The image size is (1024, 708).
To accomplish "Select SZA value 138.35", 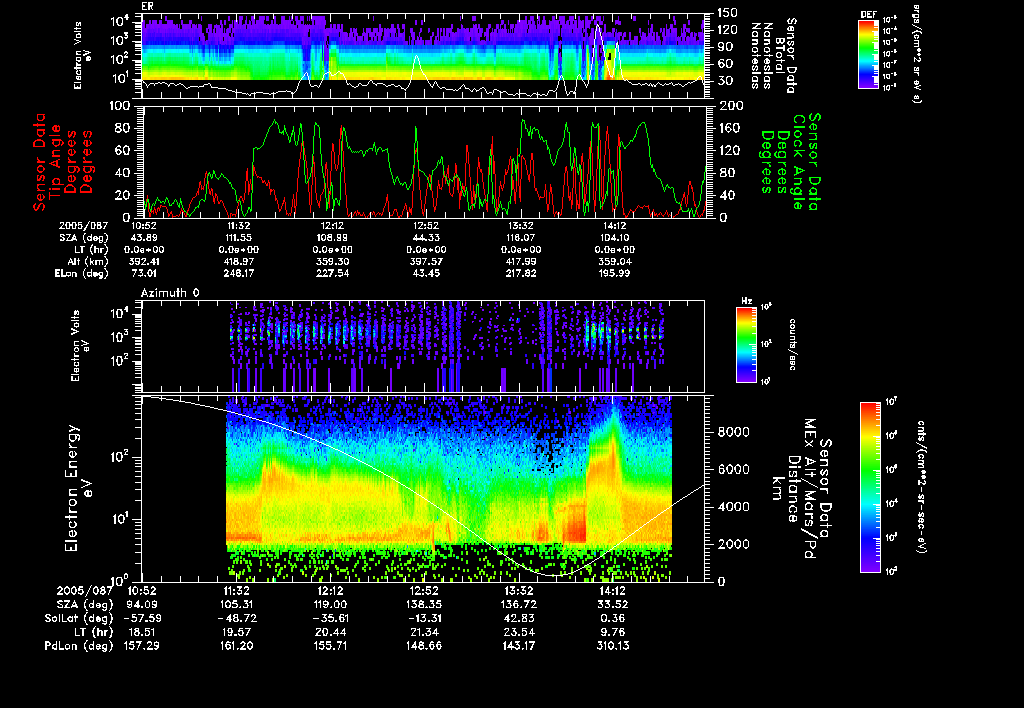I will pyautogui.click(x=424, y=605).
